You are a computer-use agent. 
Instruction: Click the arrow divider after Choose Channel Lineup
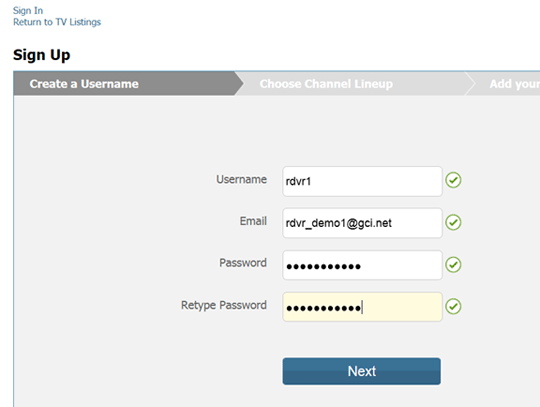tap(470, 84)
